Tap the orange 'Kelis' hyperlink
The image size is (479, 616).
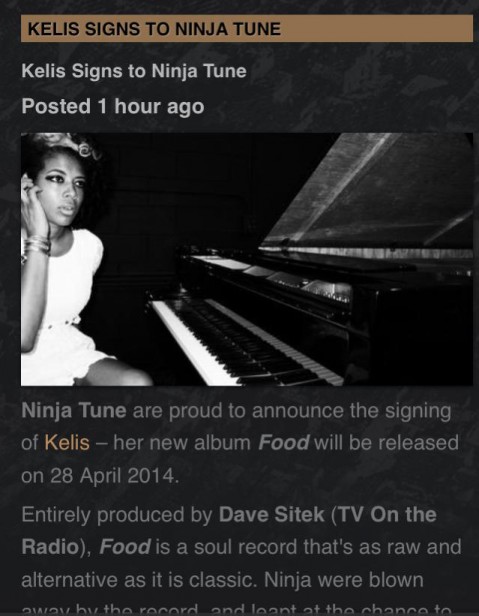pos(67,443)
